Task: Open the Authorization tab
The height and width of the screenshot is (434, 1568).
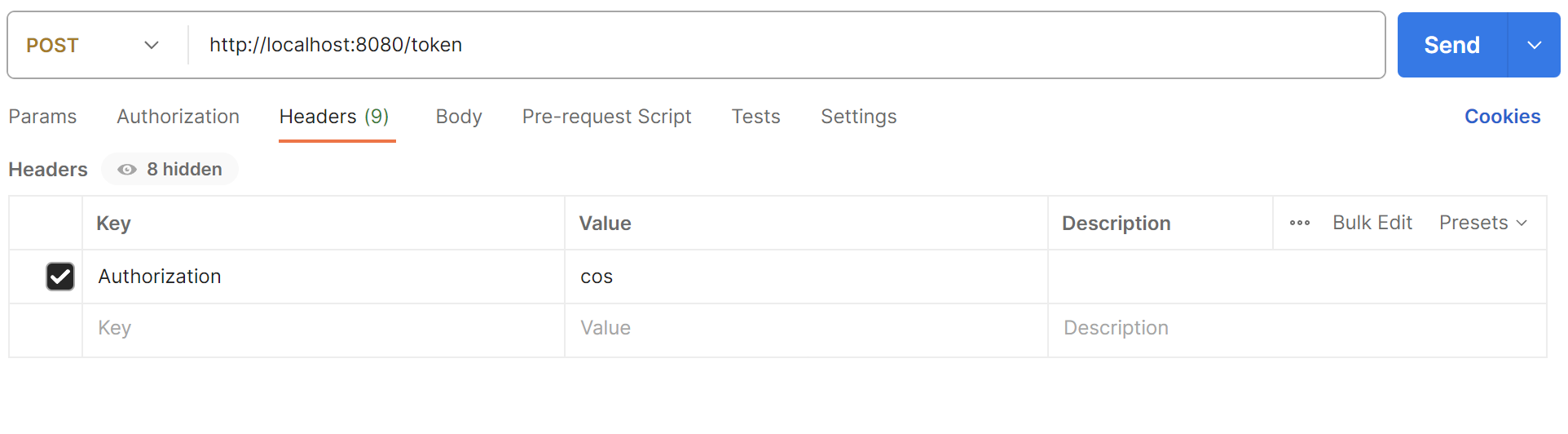Action: [x=178, y=117]
